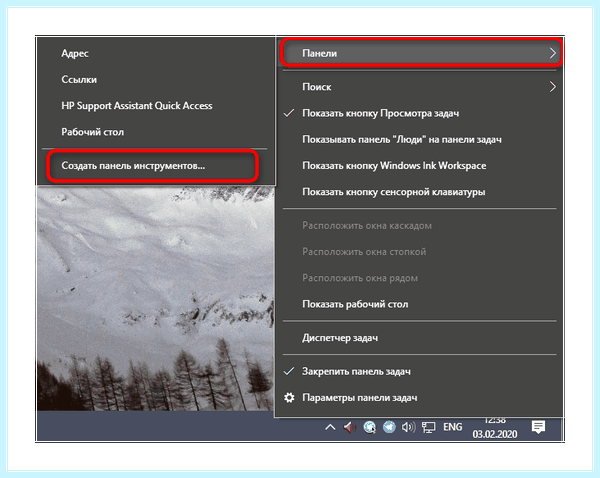Select the Адрес toolbar option
The height and width of the screenshot is (478, 600).
pyautogui.click(x=156, y=53)
